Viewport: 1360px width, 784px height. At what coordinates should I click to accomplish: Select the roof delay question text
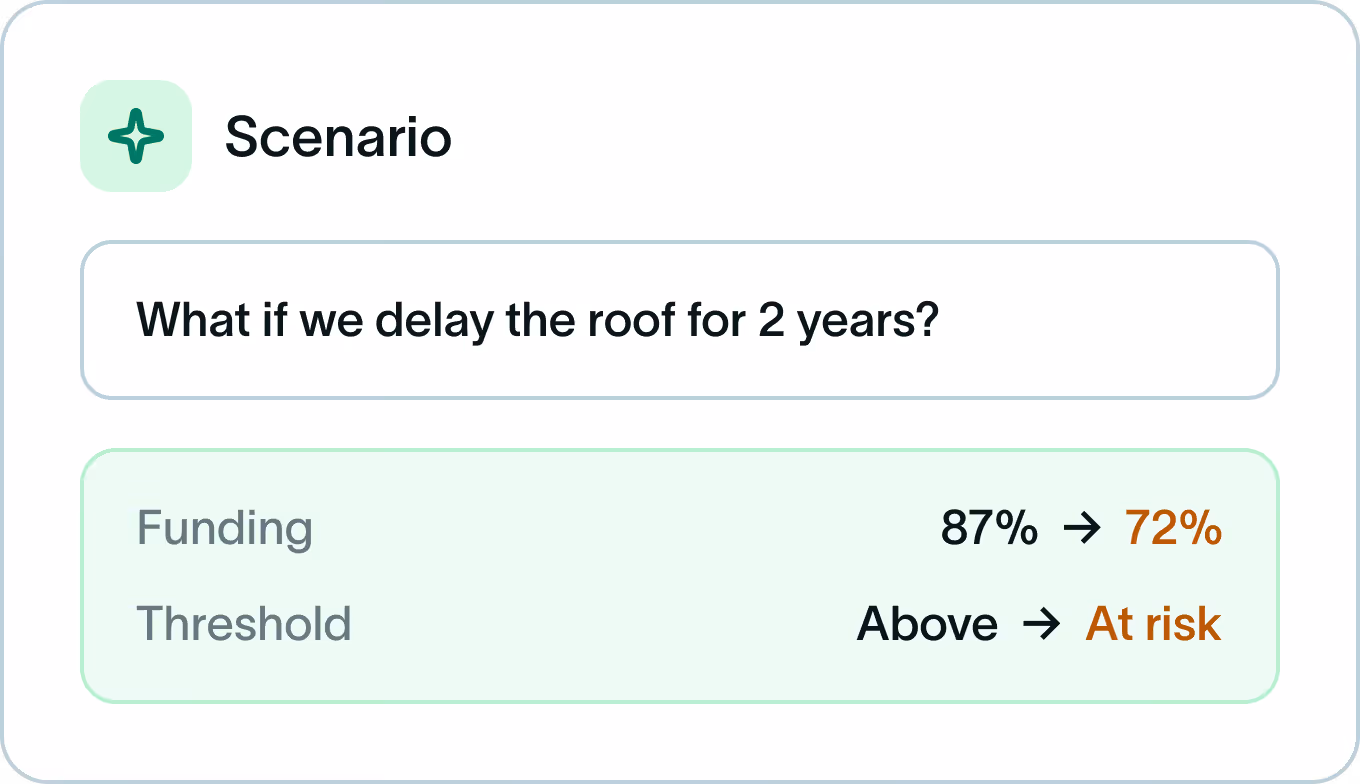[x=537, y=320]
